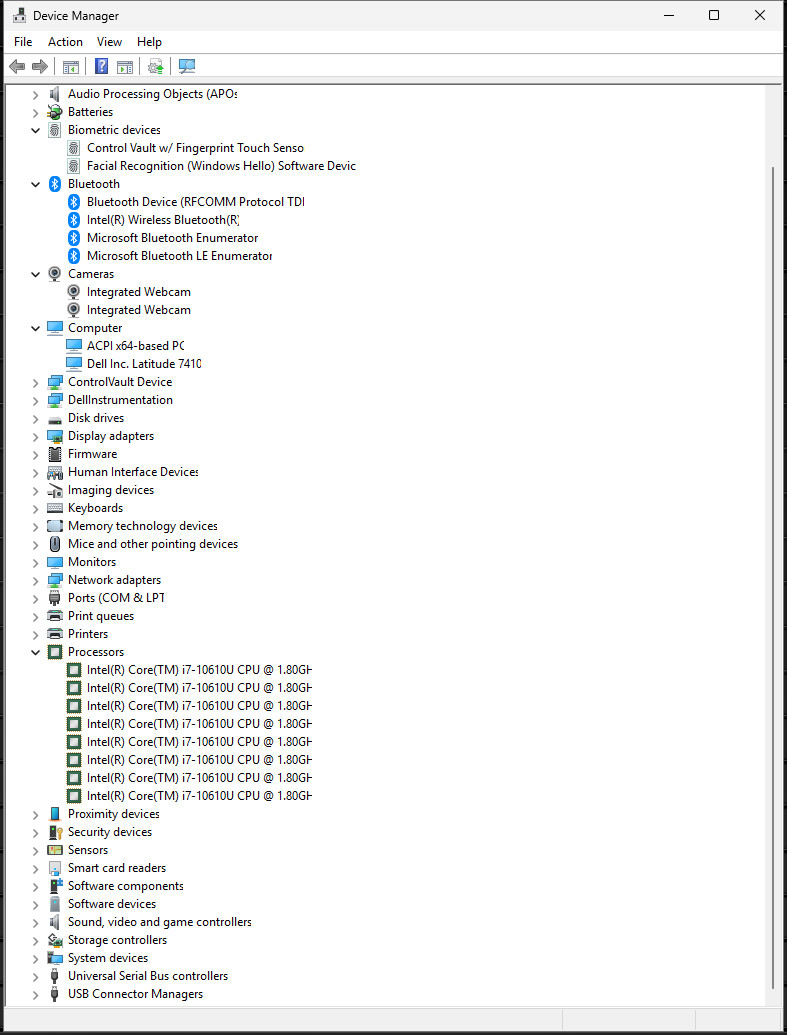Image resolution: width=787 pixels, height=1035 pixels.
Task: Collapse the Computer category chevron
Action: point(36,328)
